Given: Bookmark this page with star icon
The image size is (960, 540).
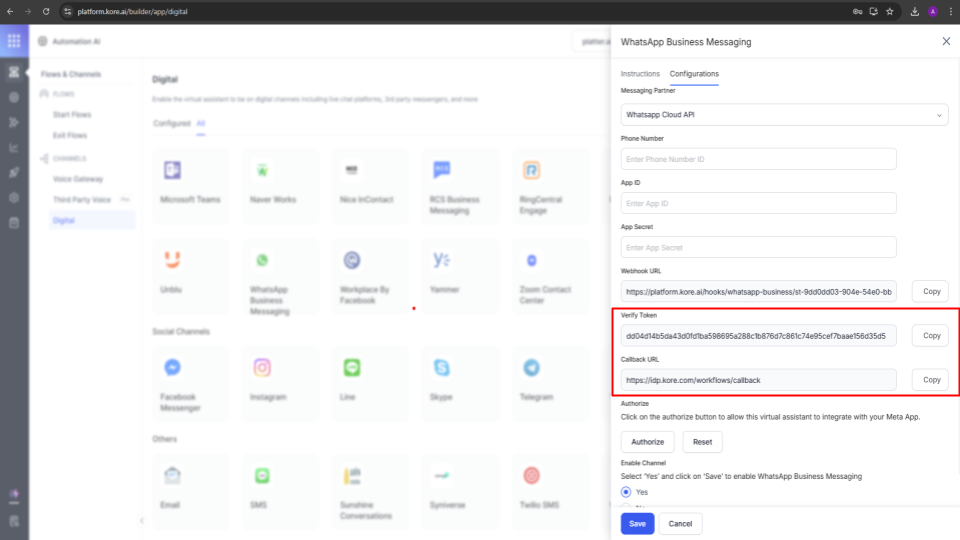Looking at the screenshot, I should (890, 11).
